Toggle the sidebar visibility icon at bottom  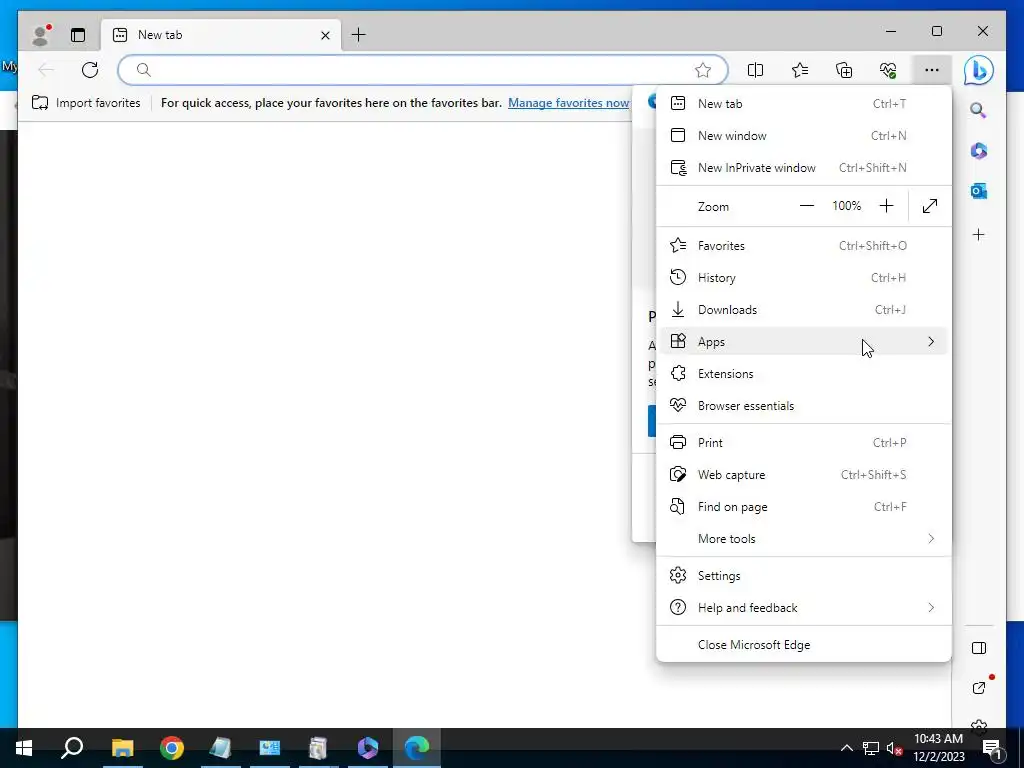click(x=978, y=648)
